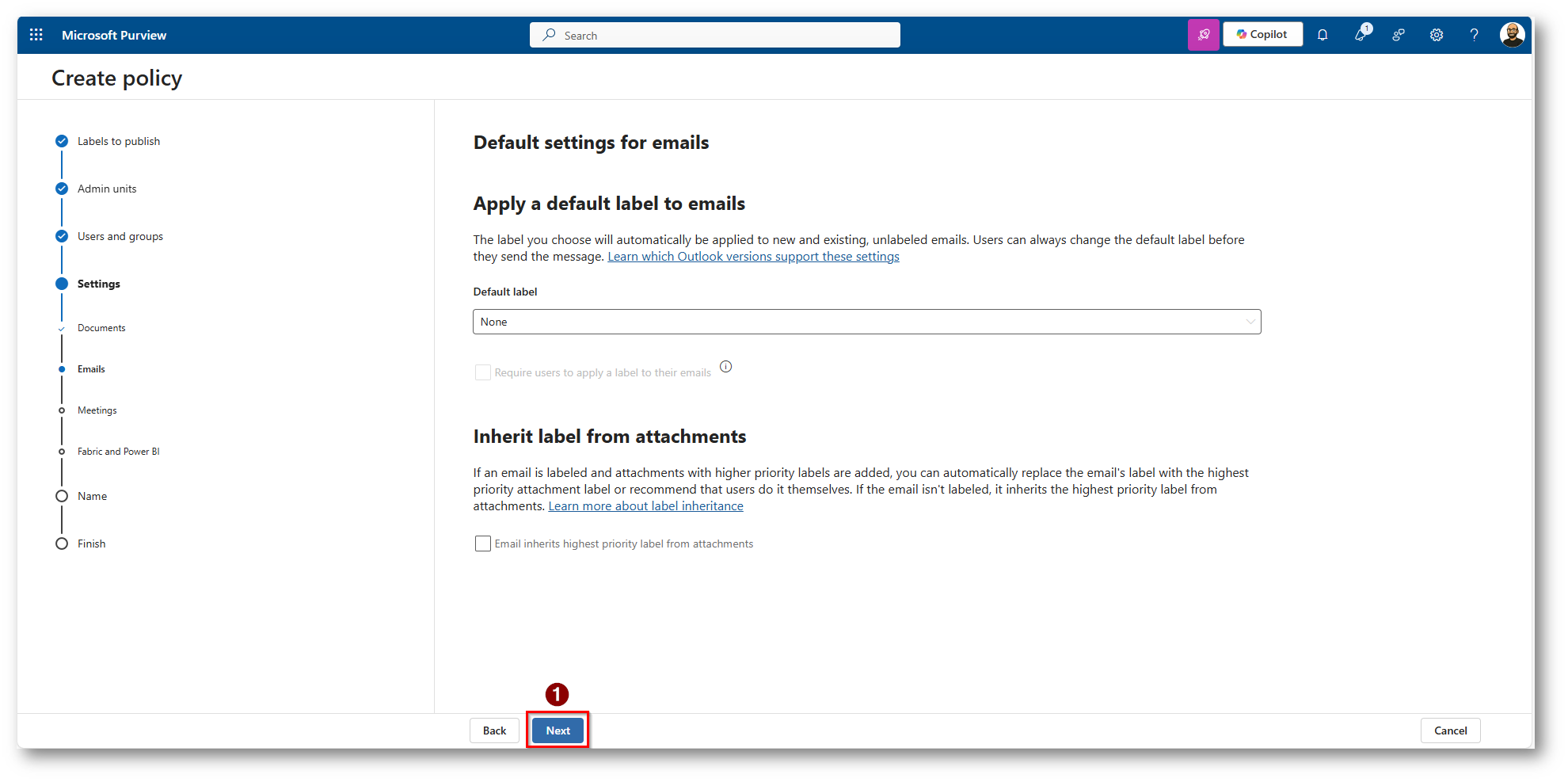Open the Documents sub-step

point(101,328)
